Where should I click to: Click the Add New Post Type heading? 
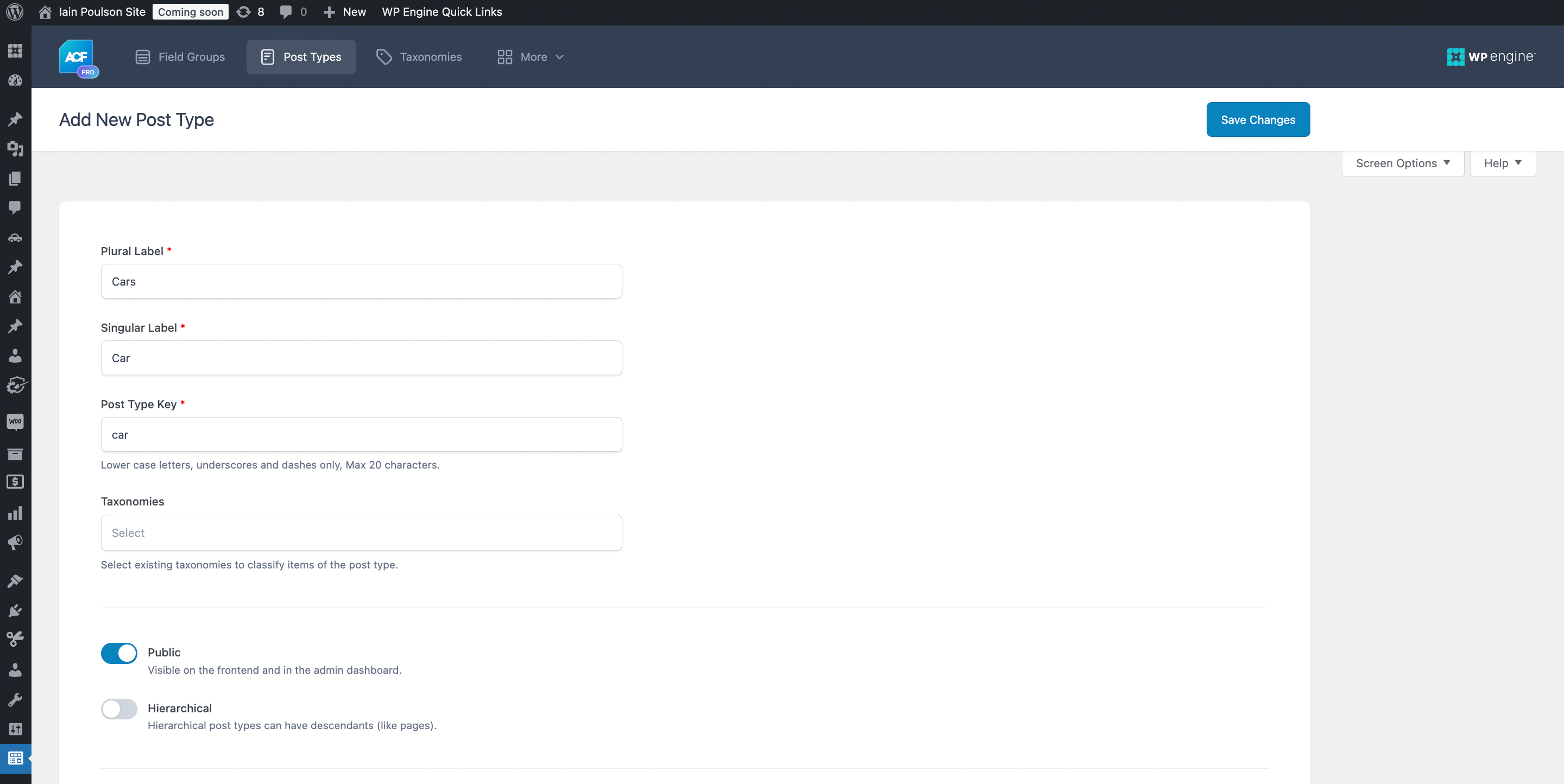point(137,119)
